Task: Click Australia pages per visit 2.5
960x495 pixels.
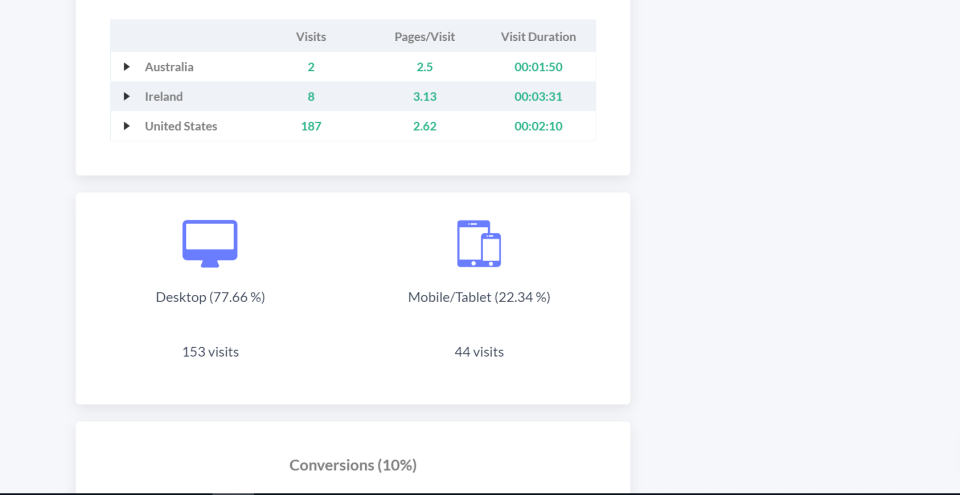Action: 425,67
